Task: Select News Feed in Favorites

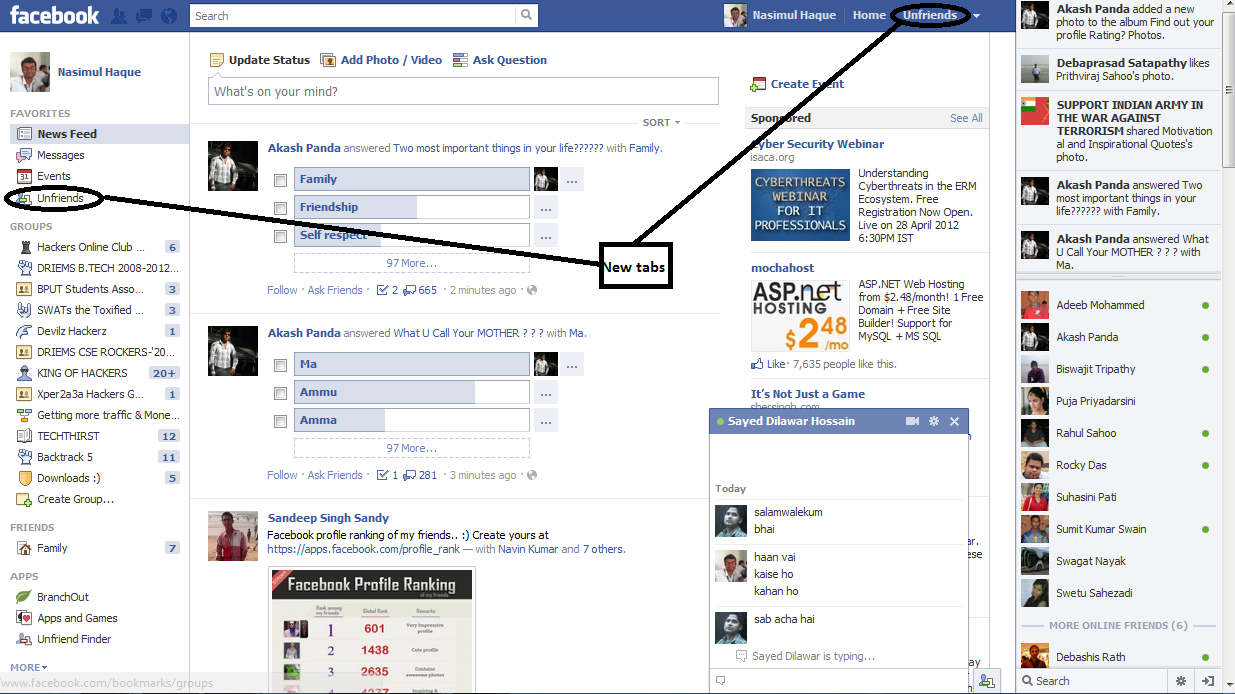Action: coord(99,134)
